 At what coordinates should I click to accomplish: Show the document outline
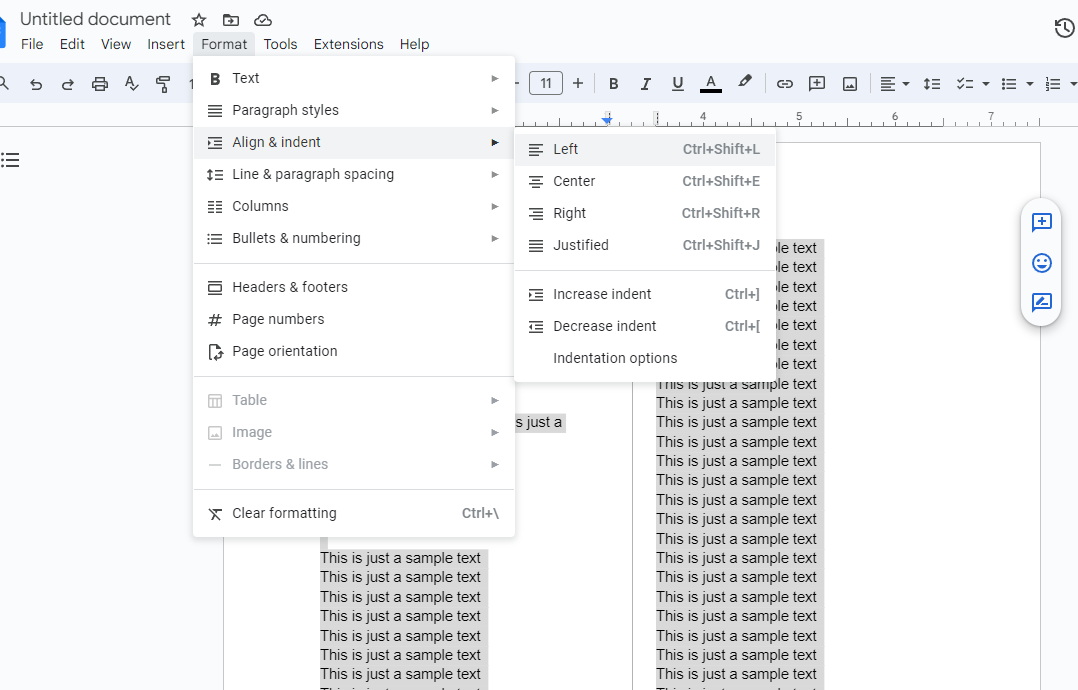11,160
